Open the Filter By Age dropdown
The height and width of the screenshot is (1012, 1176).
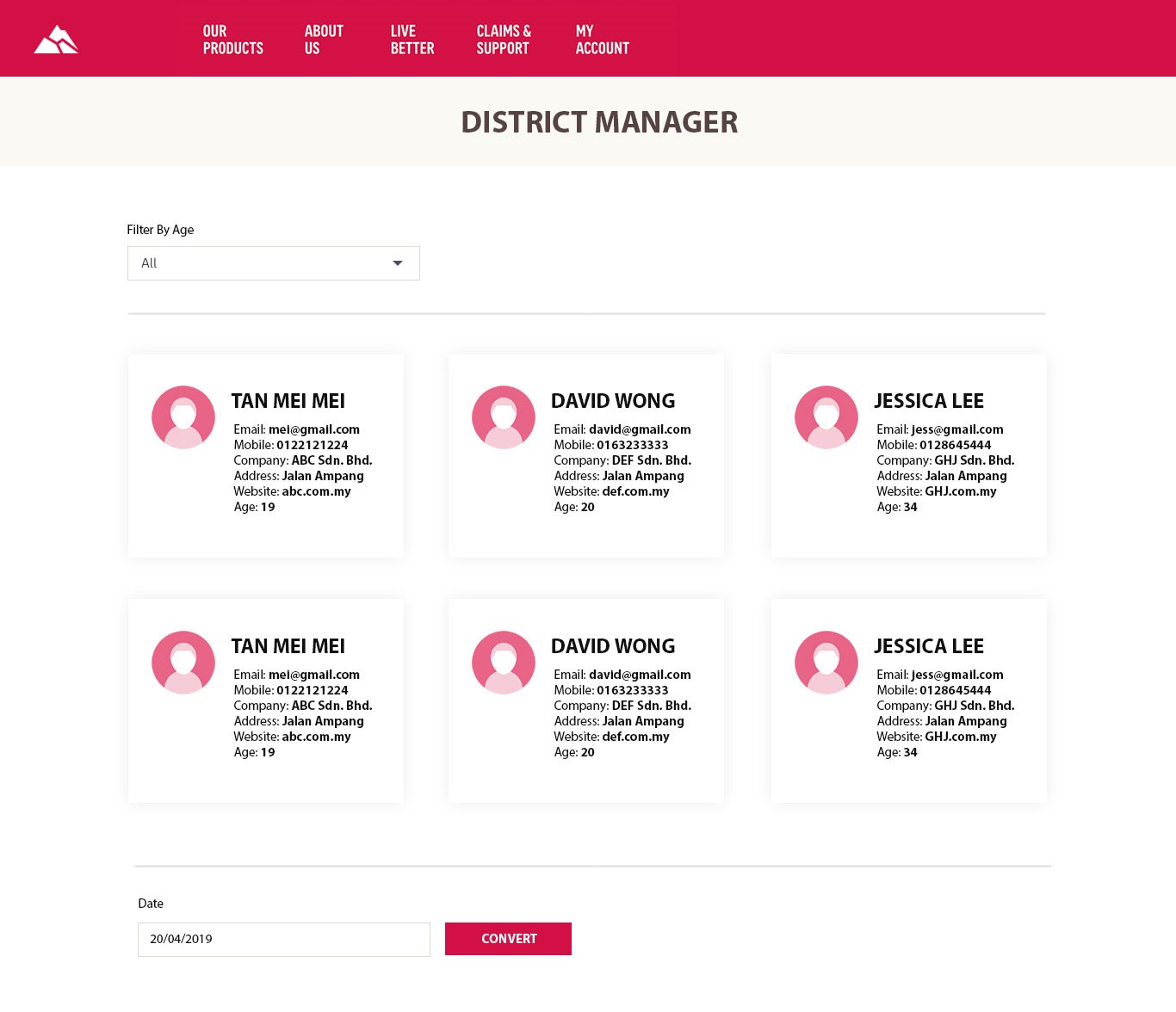point(273,263)
